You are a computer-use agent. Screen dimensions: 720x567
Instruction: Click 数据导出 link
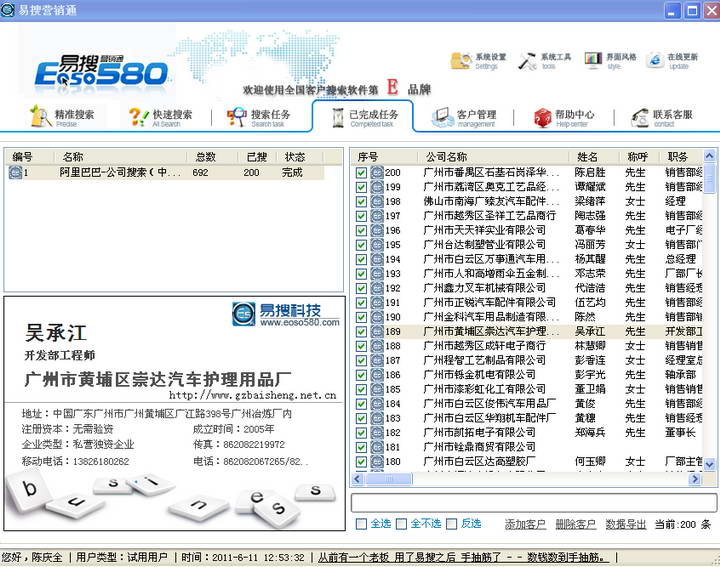625,524
